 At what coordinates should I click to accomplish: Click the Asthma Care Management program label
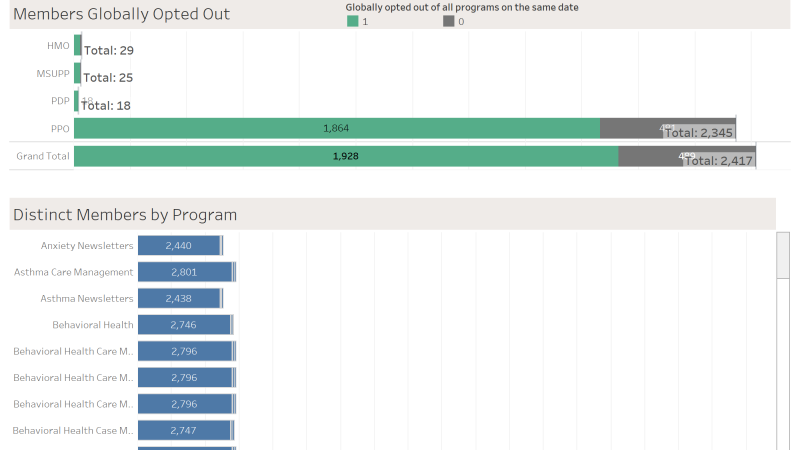tap(73, 272)
